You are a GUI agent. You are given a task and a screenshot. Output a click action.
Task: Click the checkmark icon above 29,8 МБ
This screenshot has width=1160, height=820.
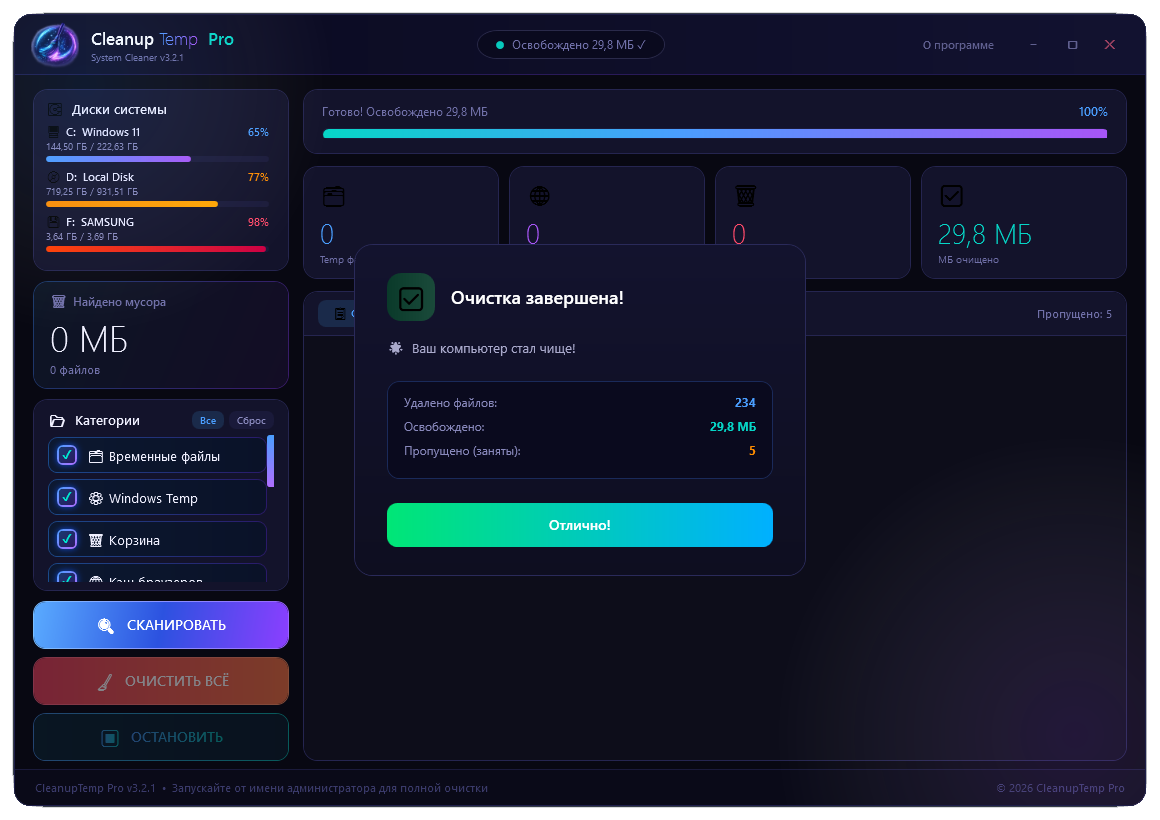pos(951,196)
